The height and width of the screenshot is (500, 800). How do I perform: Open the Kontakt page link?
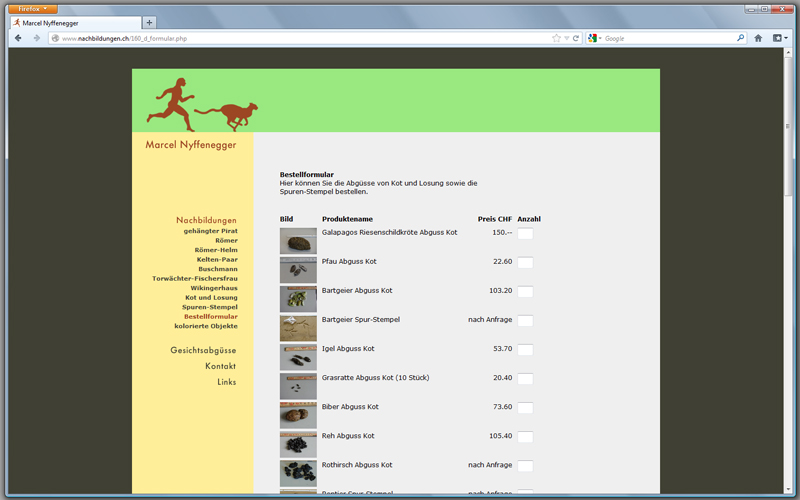tap(220, 366)
